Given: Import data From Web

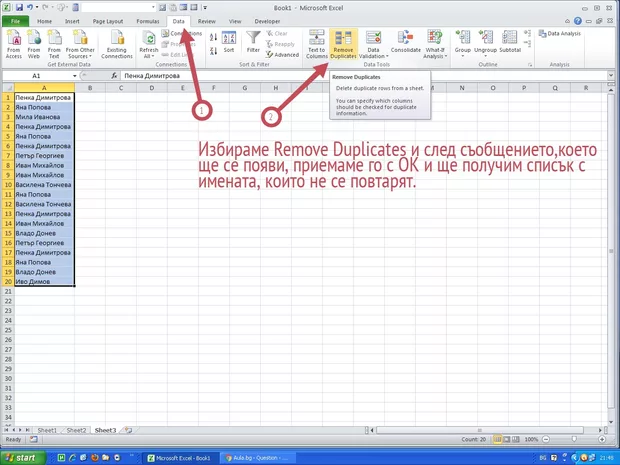Looking at the screenshot, I should tap(34, 43).
